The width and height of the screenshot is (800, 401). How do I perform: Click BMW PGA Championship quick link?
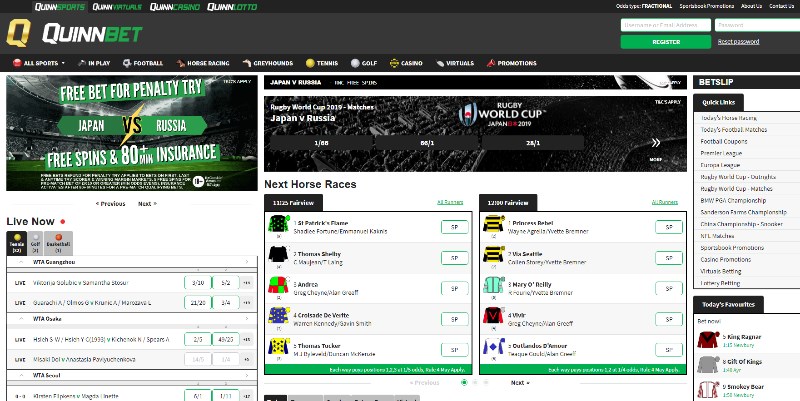click(733, 200)
